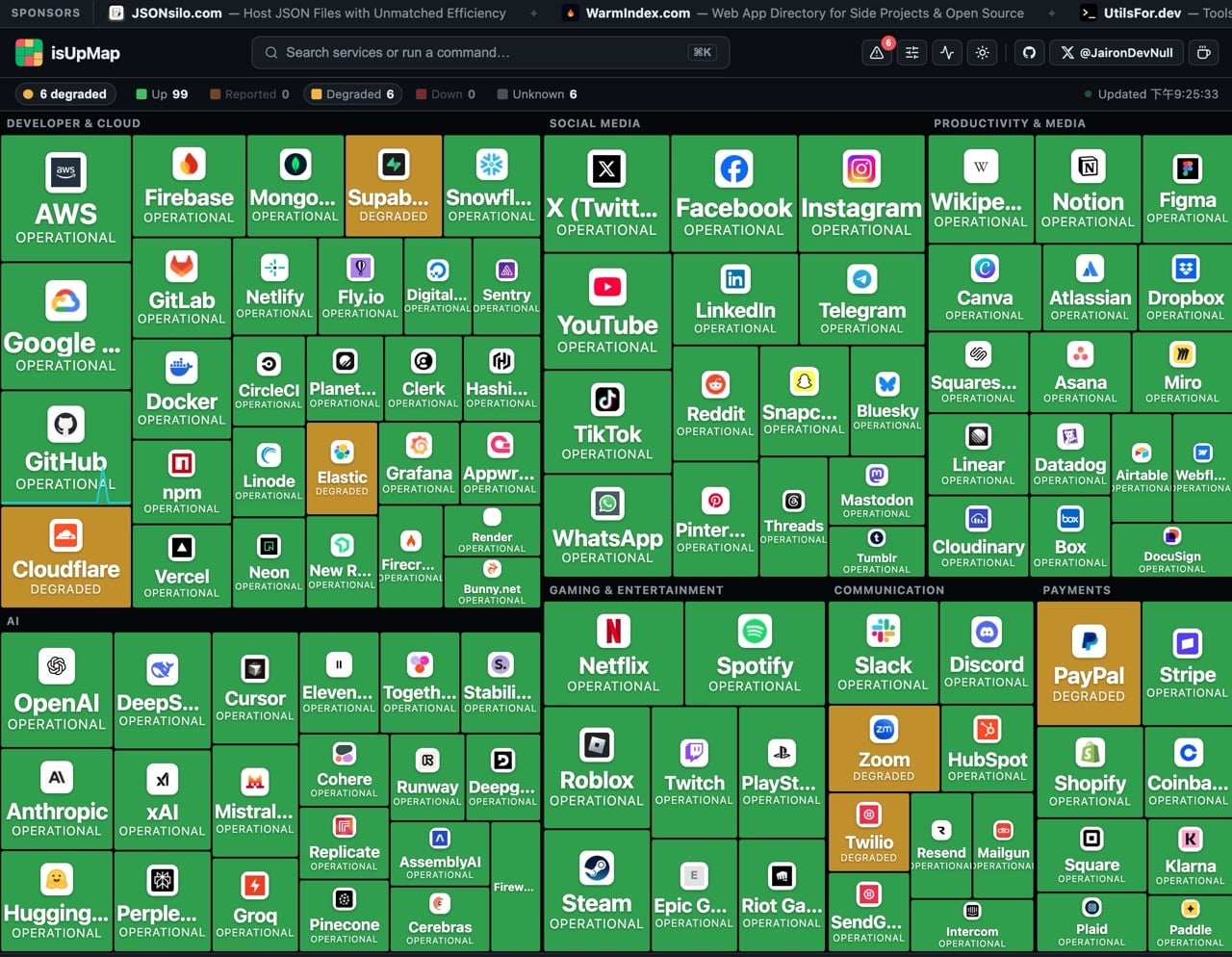1232x957 pixels.
Task: Click the activity pulse icon in header
Action: (x=947, y=53)
